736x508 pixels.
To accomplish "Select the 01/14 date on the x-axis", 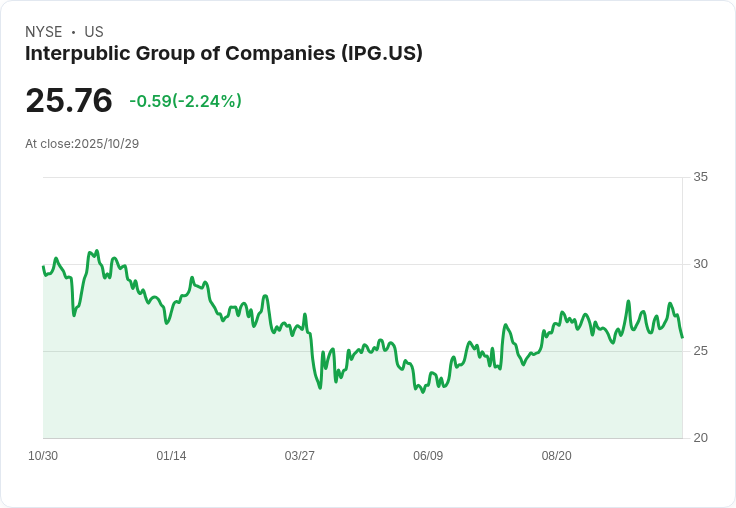I will point(171,456).
